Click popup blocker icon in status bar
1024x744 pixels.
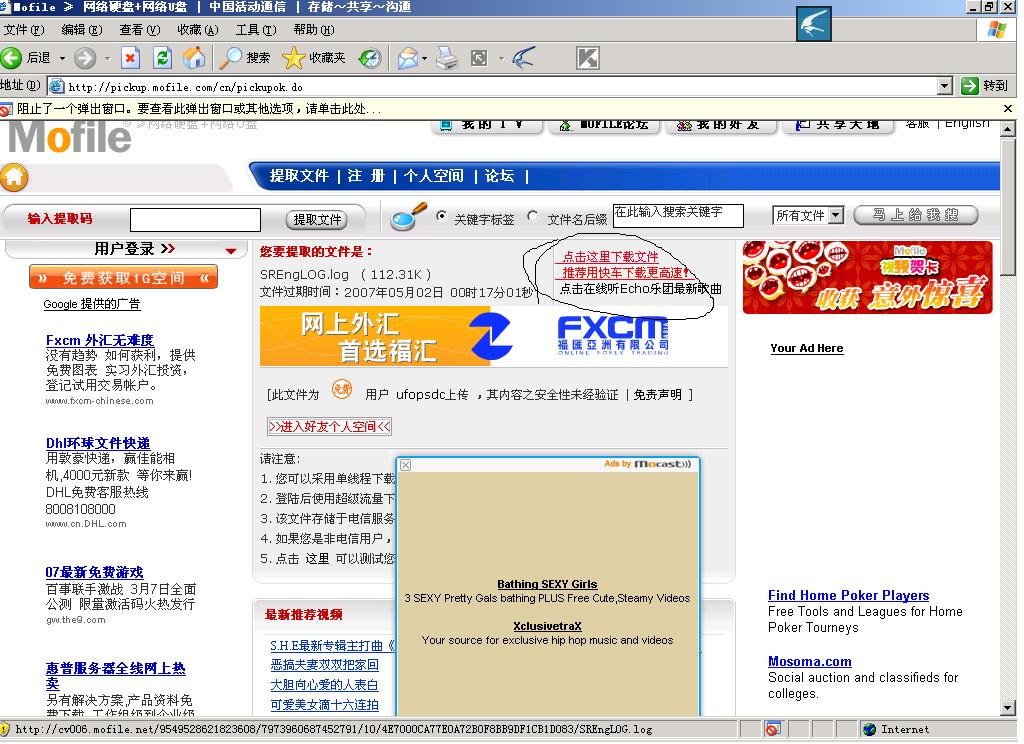[x=773, y=729]
